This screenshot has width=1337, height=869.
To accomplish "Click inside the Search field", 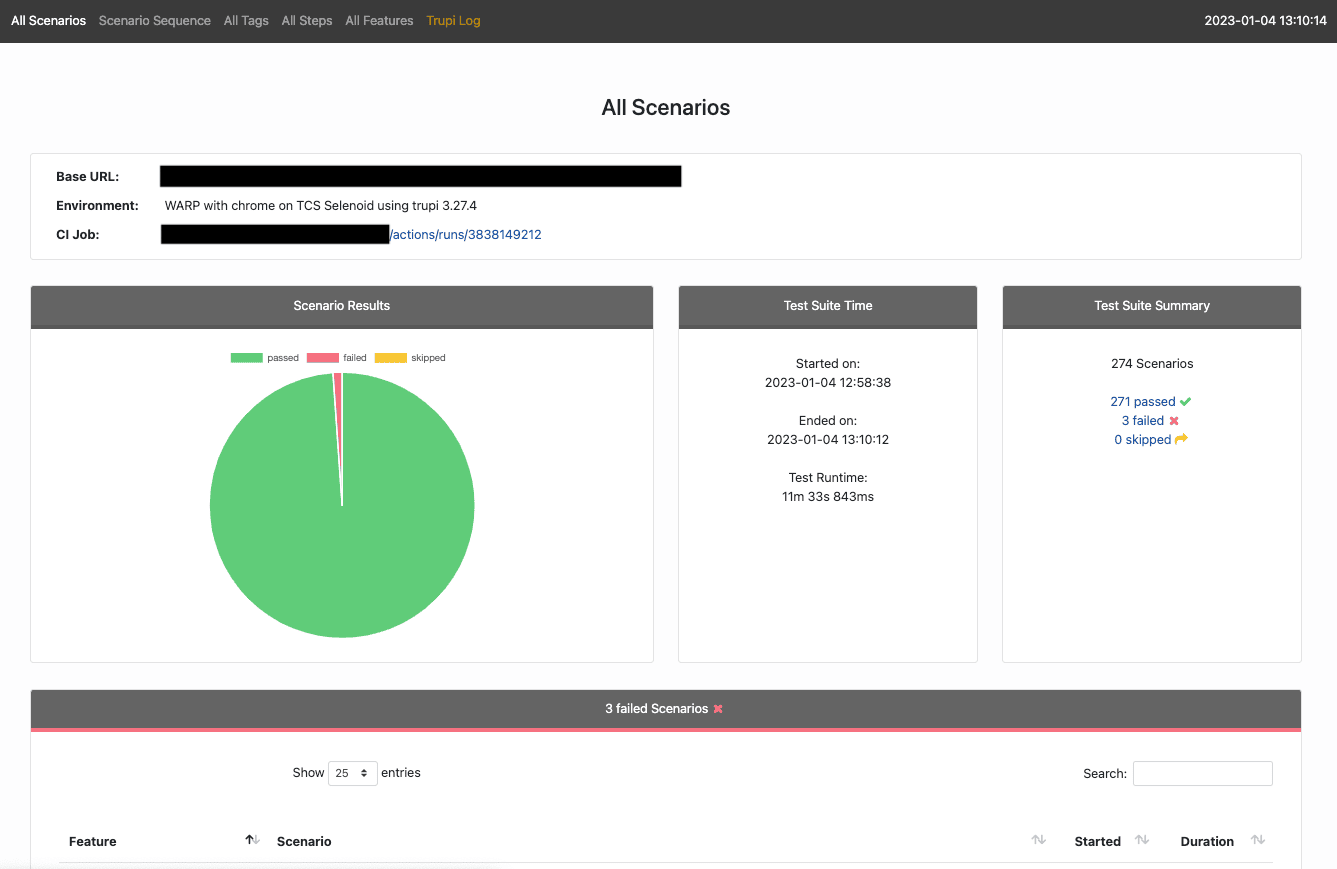I will [1201, 773].
